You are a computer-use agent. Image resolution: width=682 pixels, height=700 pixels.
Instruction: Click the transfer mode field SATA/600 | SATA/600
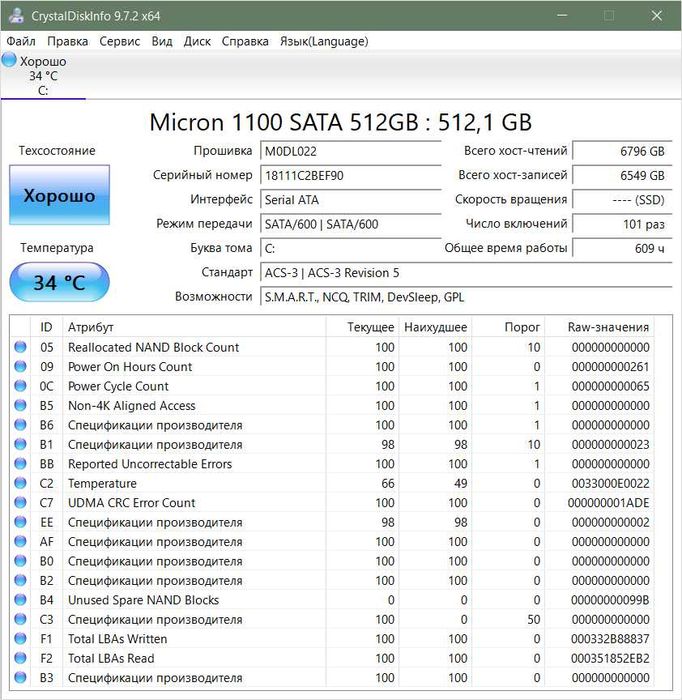tap(350, 224)
